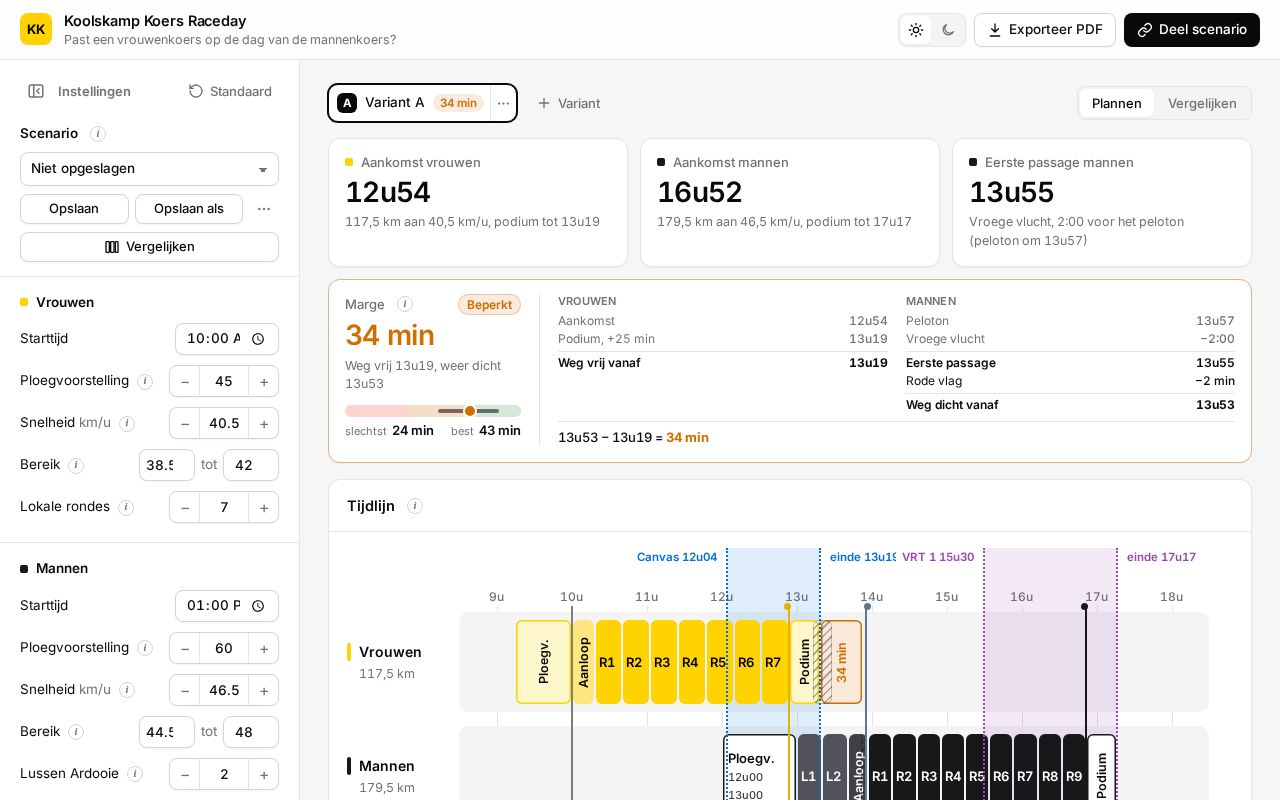Click Exporteer PDF button

click(x=1045, y=30)
